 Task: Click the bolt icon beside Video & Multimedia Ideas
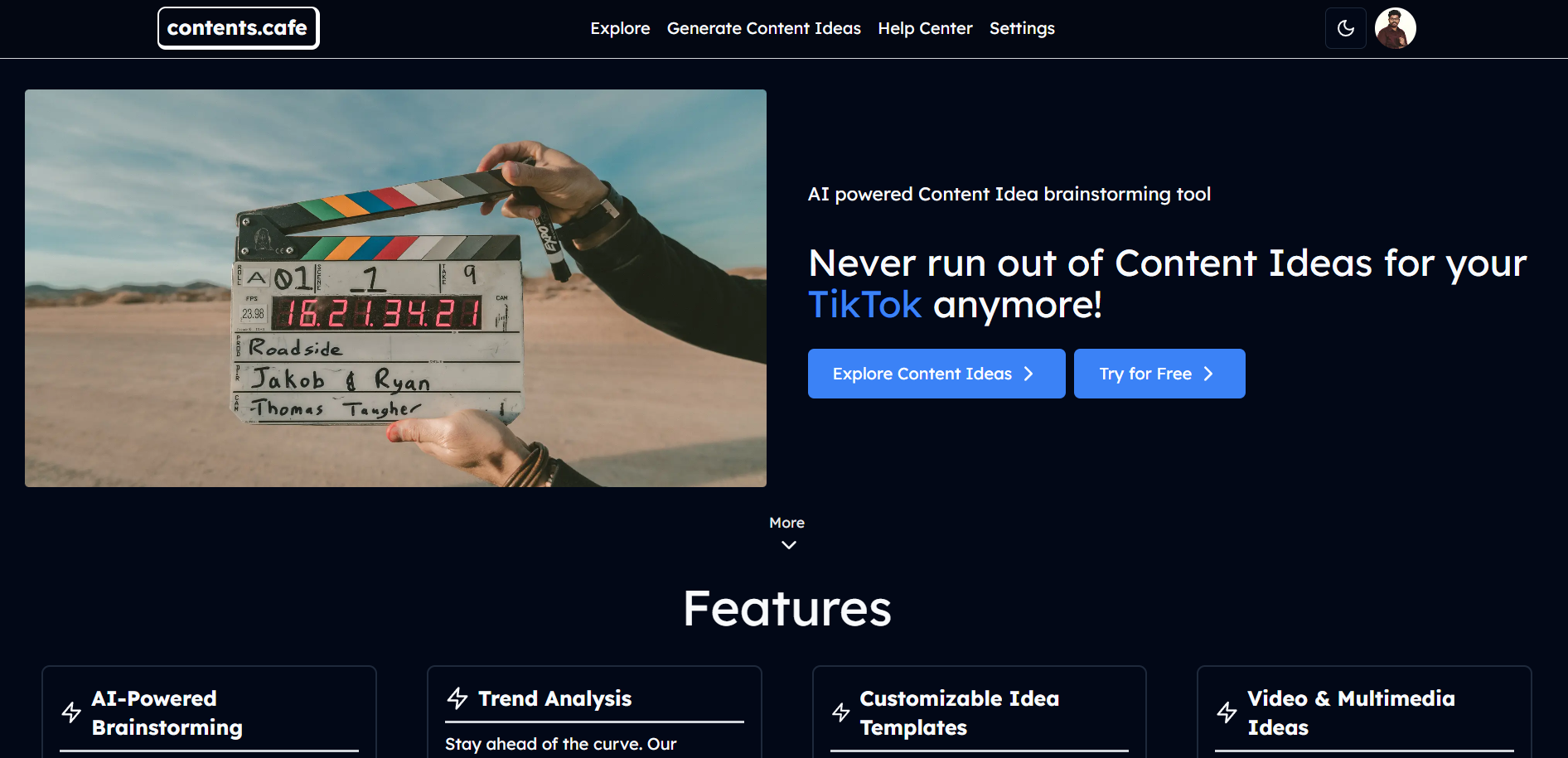(x=1227, y=712)
